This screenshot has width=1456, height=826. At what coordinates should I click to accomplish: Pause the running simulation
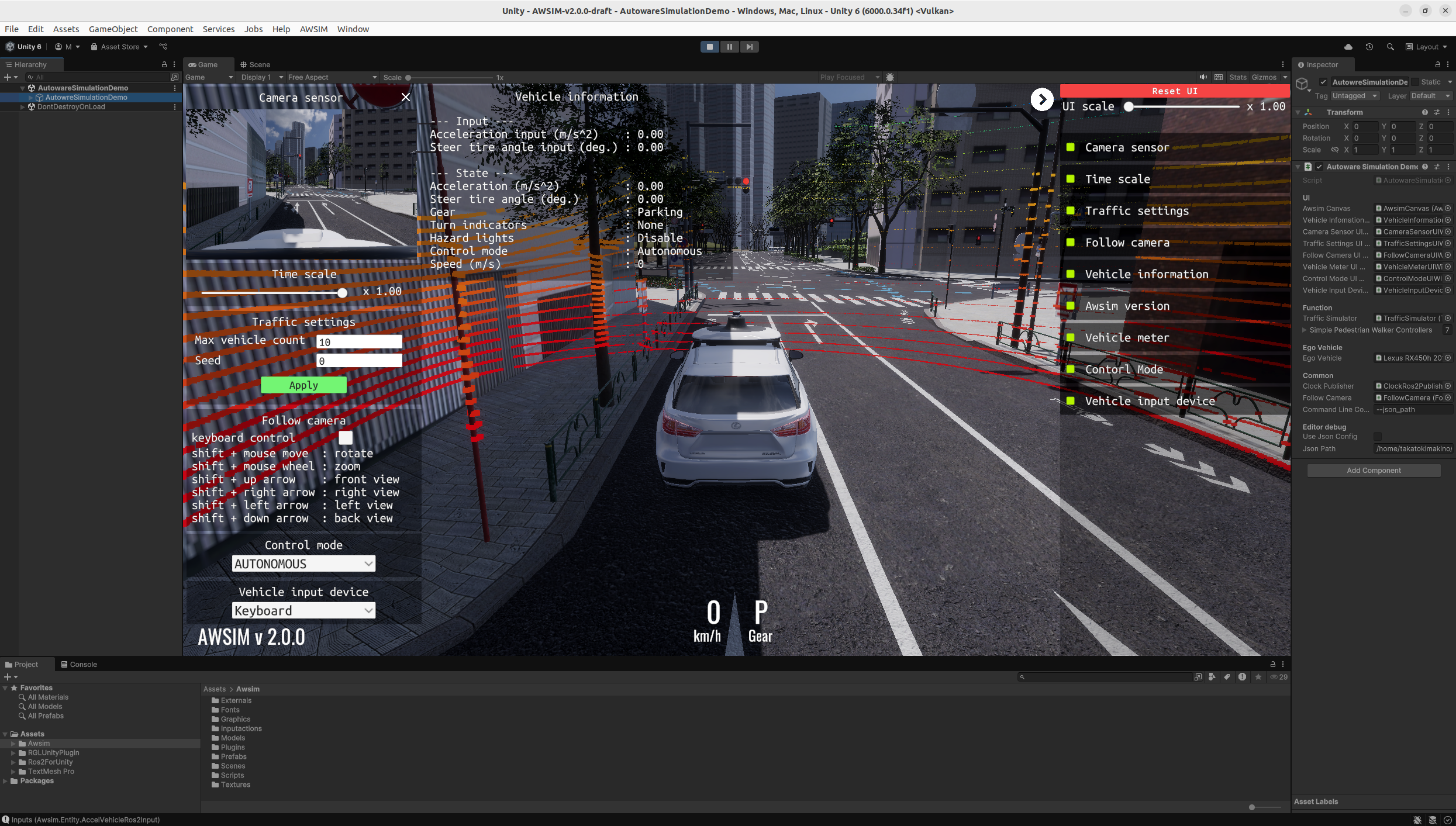point(729,47)
